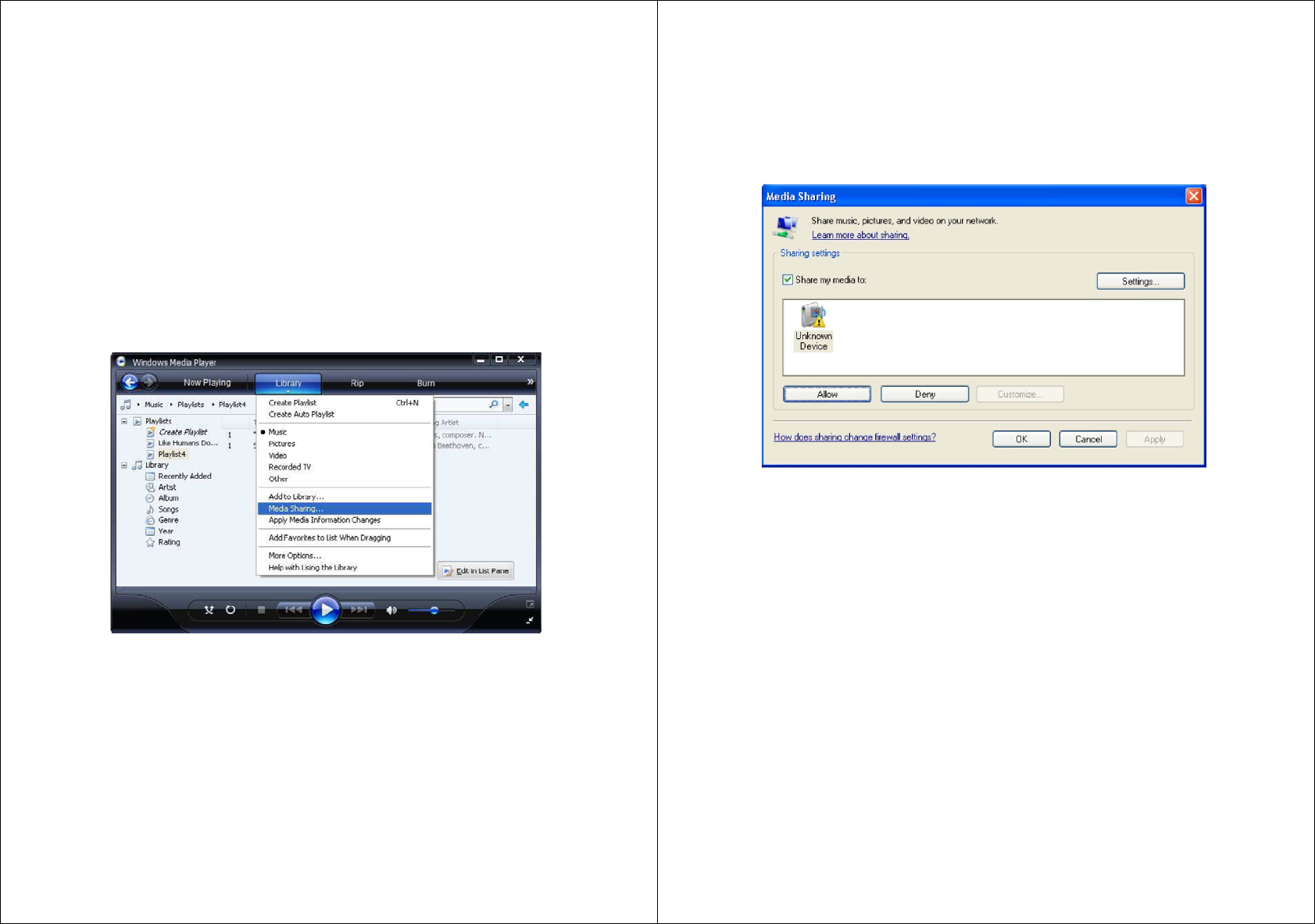Toggle repeat in the playback controls
1315x924 pixels.
(x=230, y=610)
